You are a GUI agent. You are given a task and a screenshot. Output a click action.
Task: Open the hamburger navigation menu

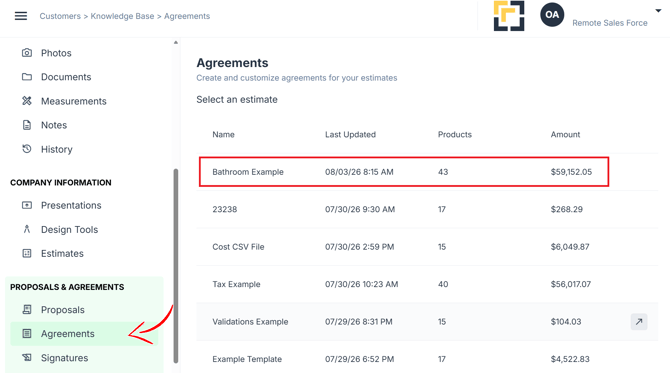click(21, 16)
